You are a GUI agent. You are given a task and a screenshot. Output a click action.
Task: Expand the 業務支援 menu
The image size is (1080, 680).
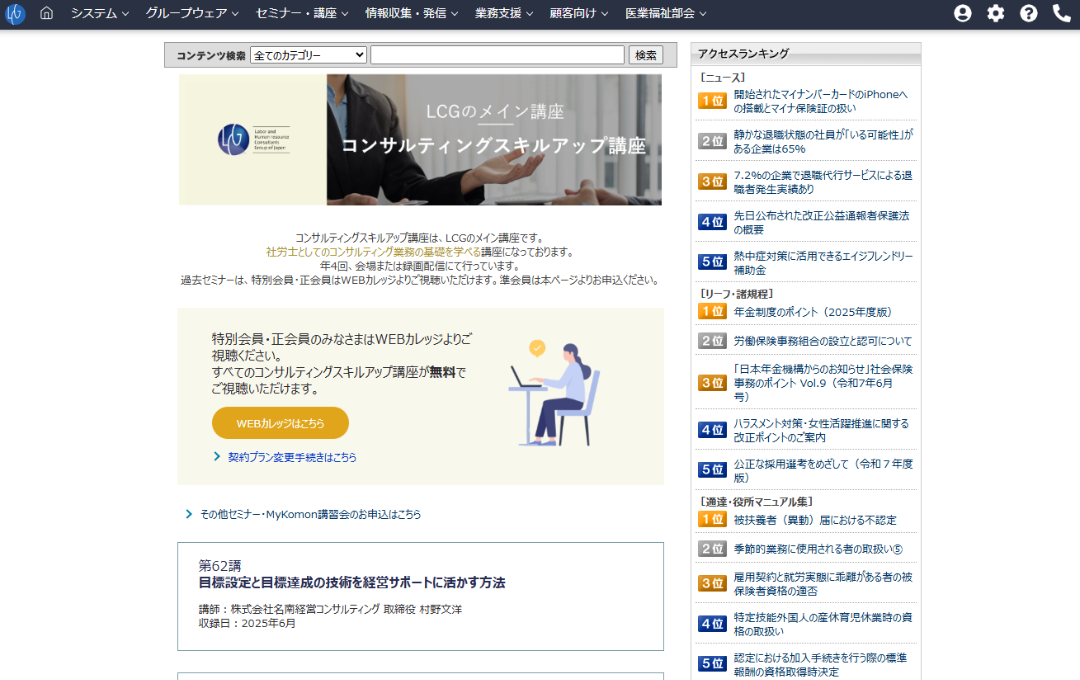(x=503, y=13)
